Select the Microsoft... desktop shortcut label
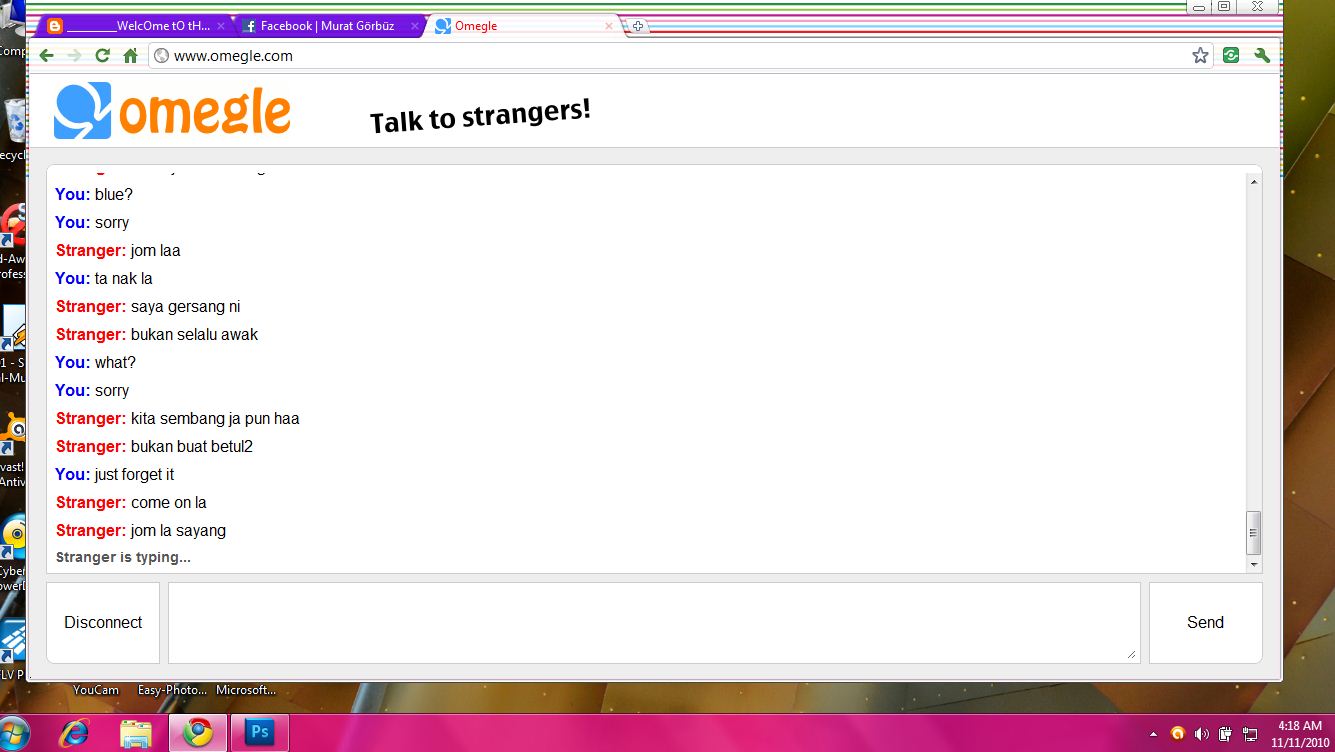This screenshot has height=752, width=1335. pyautogui.click(x=246, y=690)
